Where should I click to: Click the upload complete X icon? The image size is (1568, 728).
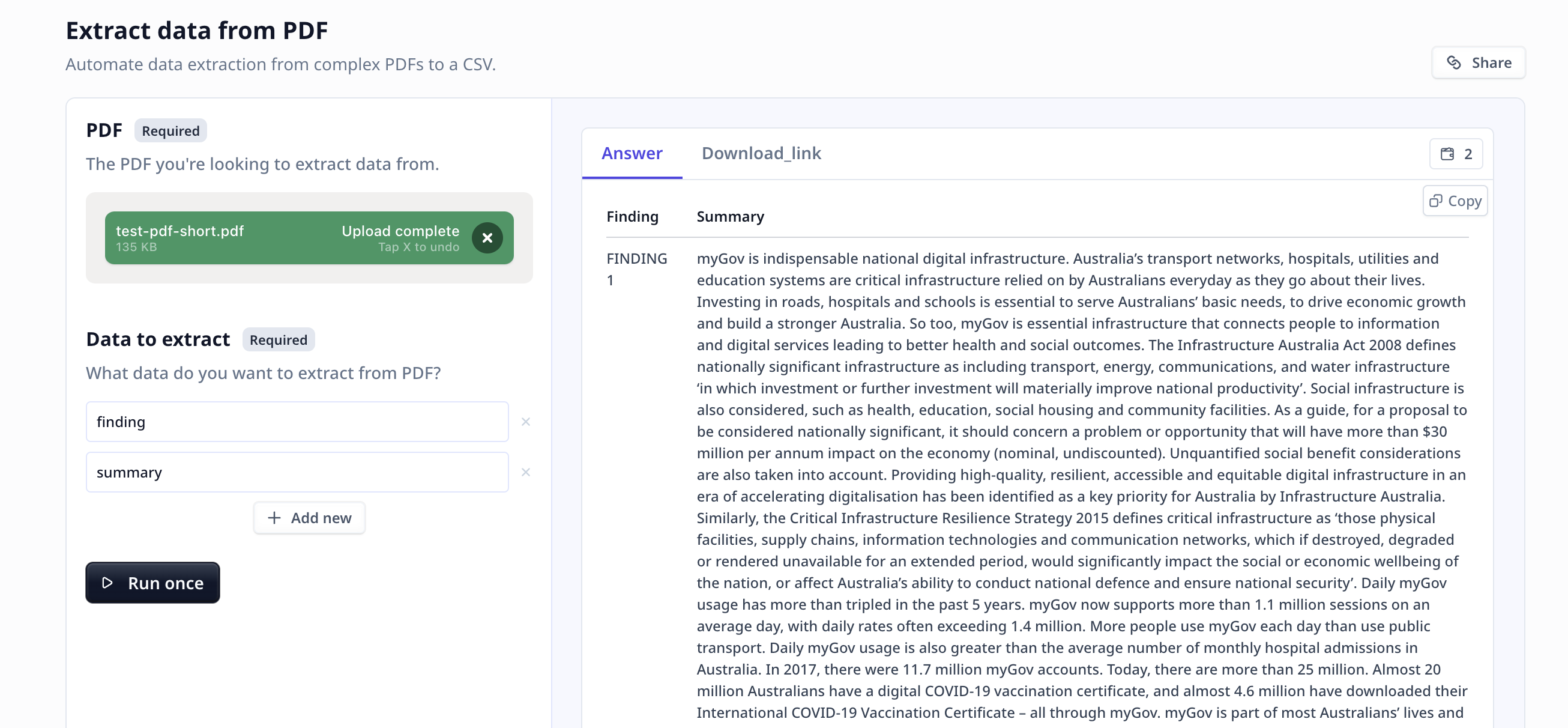[487, 238]
